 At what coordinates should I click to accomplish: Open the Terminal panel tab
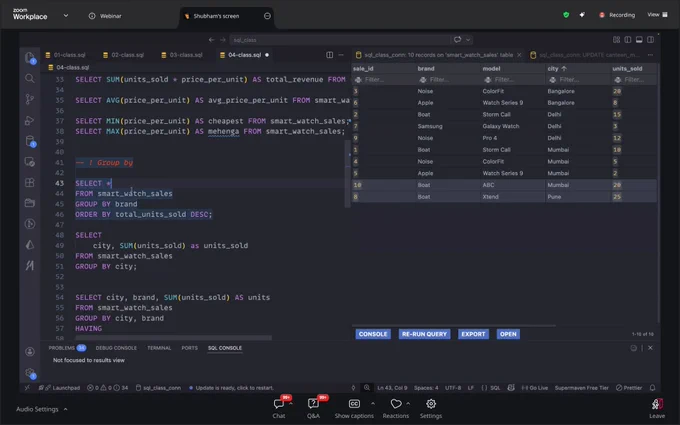159,348
